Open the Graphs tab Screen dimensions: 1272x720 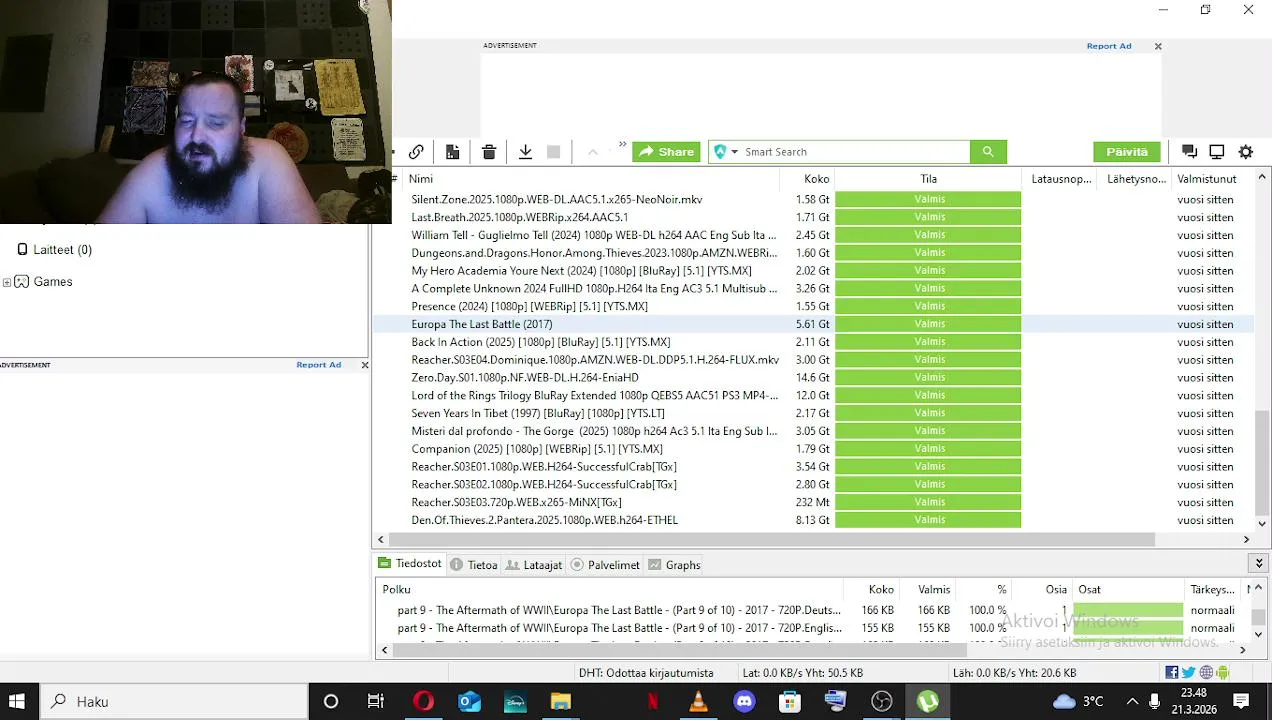675,565
